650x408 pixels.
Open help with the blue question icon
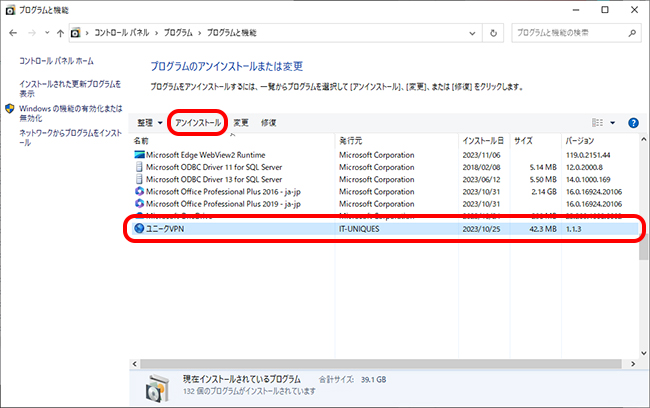click(633, 123)
